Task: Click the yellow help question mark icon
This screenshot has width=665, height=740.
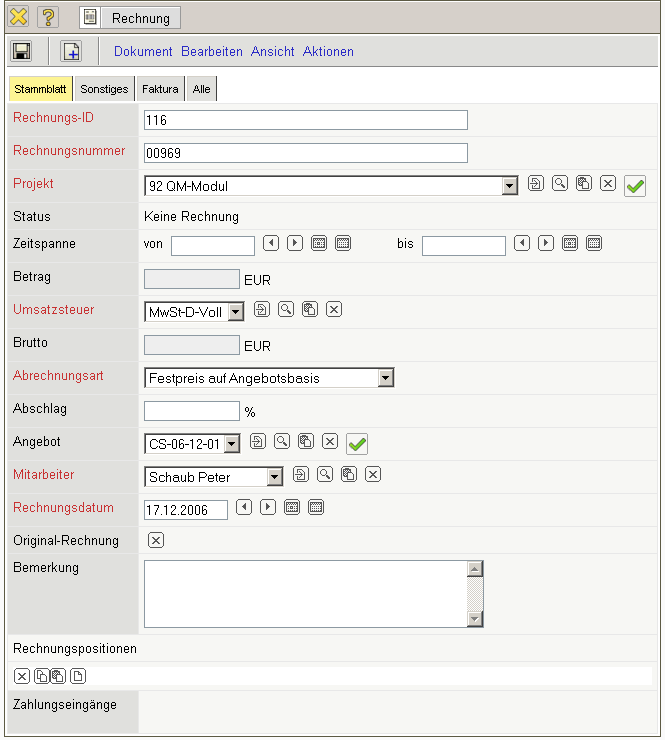Action: [48, 17]
